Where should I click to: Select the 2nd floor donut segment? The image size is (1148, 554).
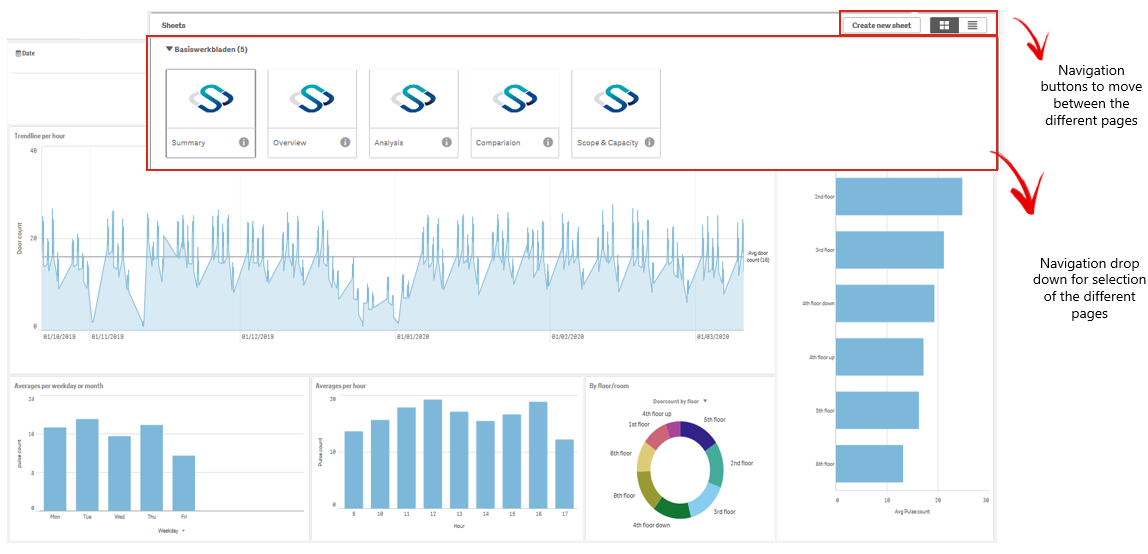[x=715, y=466]
